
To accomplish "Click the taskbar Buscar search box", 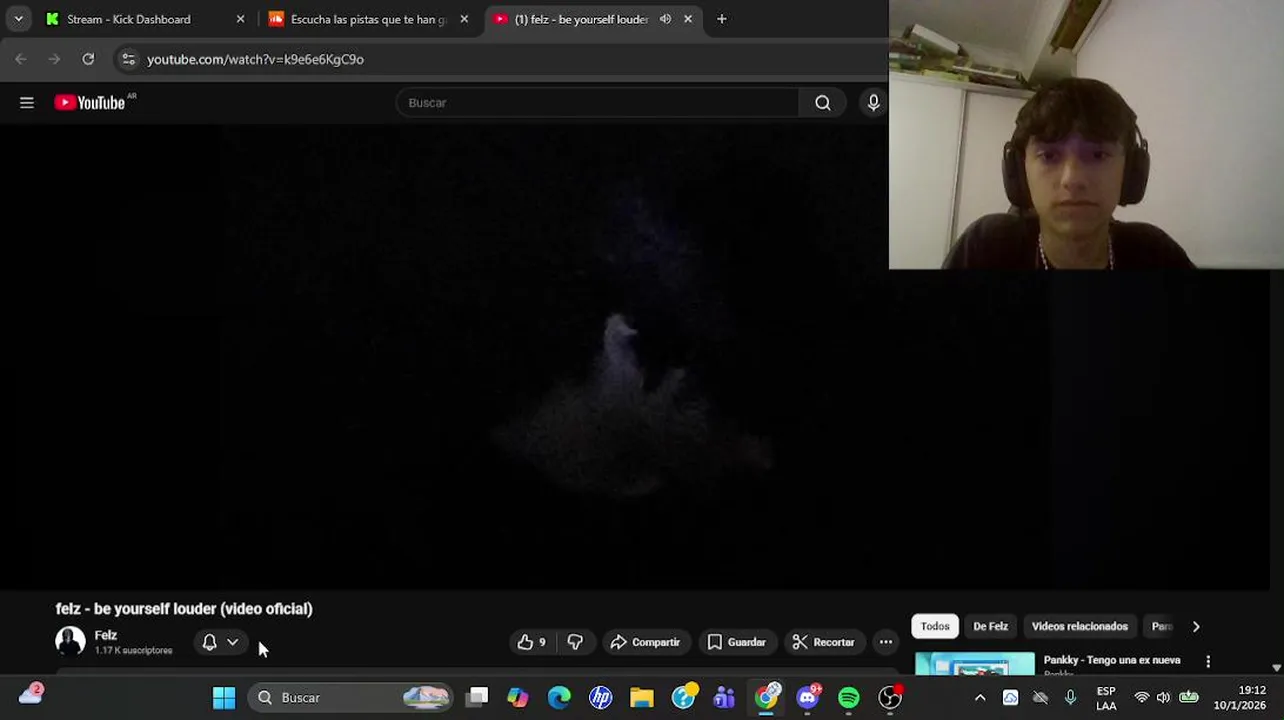I will (352, 697).
